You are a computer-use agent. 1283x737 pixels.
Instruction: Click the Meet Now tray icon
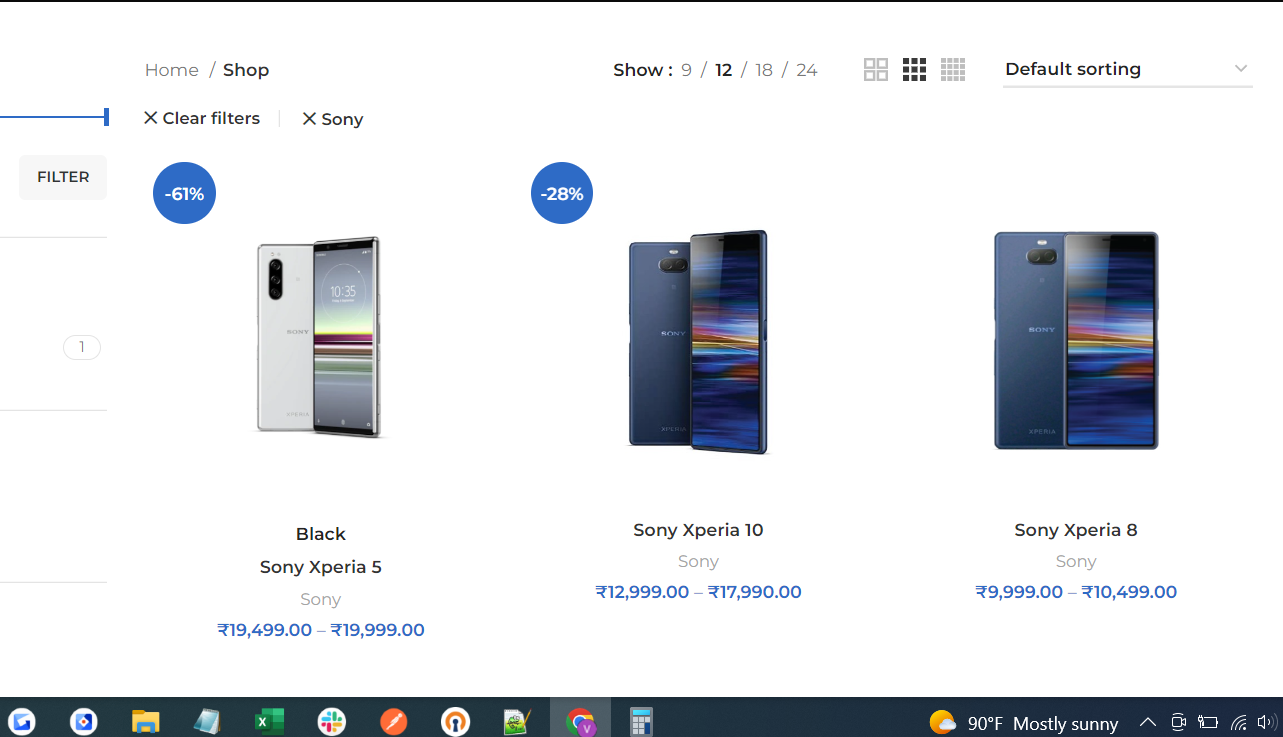point(1178,722)
